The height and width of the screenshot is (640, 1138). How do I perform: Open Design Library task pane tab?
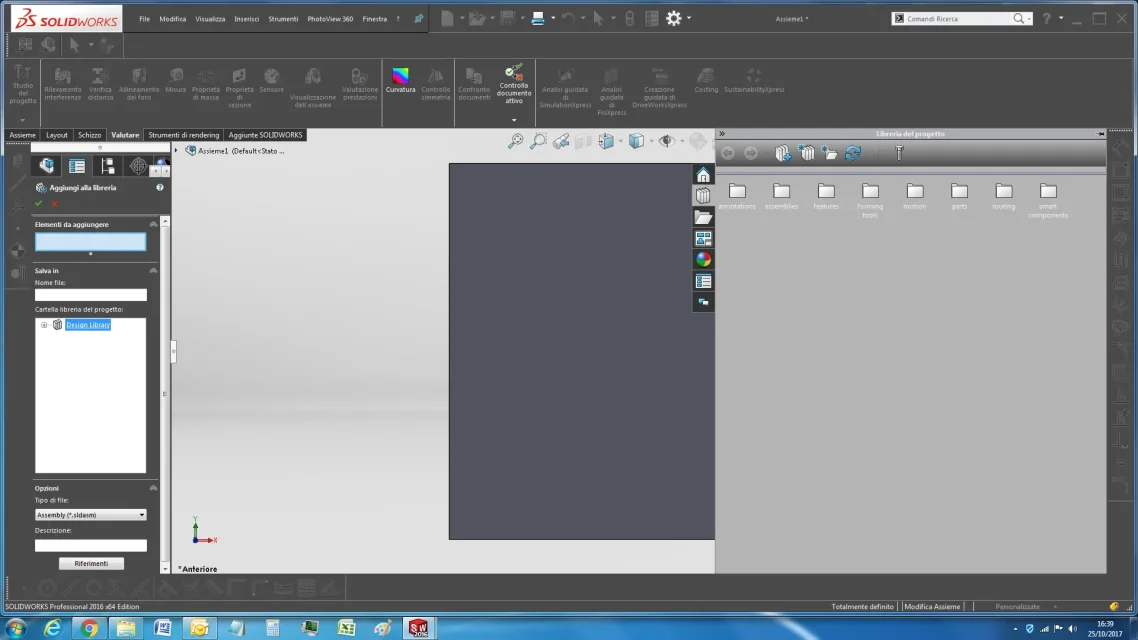[703, 196]
